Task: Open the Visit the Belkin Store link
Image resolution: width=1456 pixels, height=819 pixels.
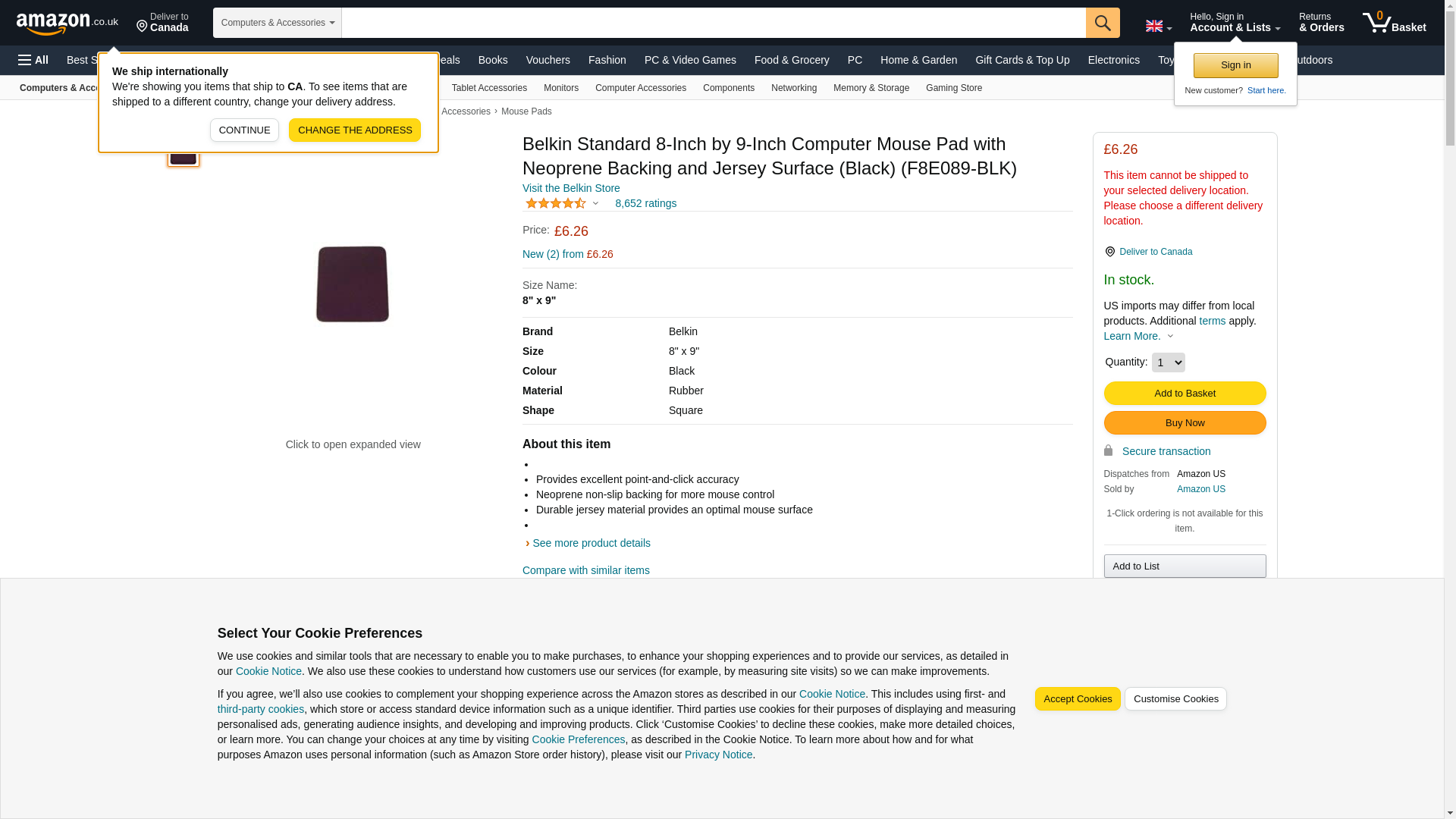Action: click(571, 188)
